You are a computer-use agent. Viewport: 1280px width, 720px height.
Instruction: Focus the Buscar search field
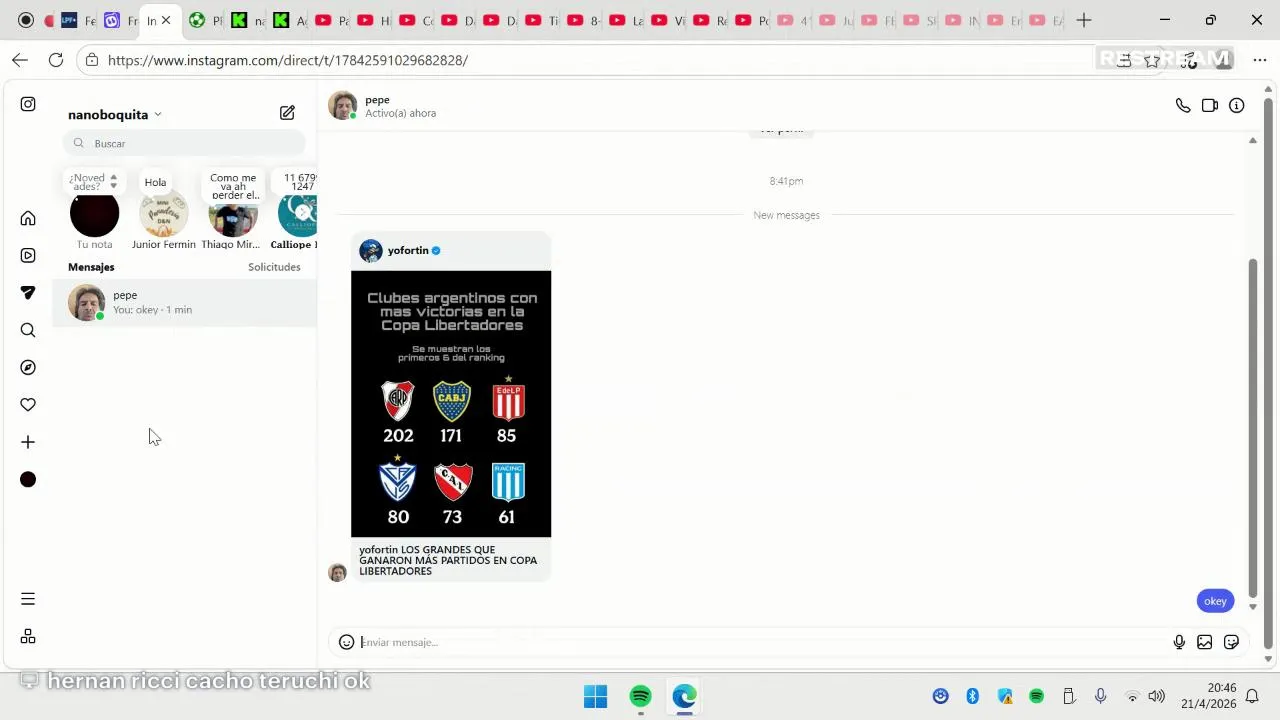click(x=184, y=143)
